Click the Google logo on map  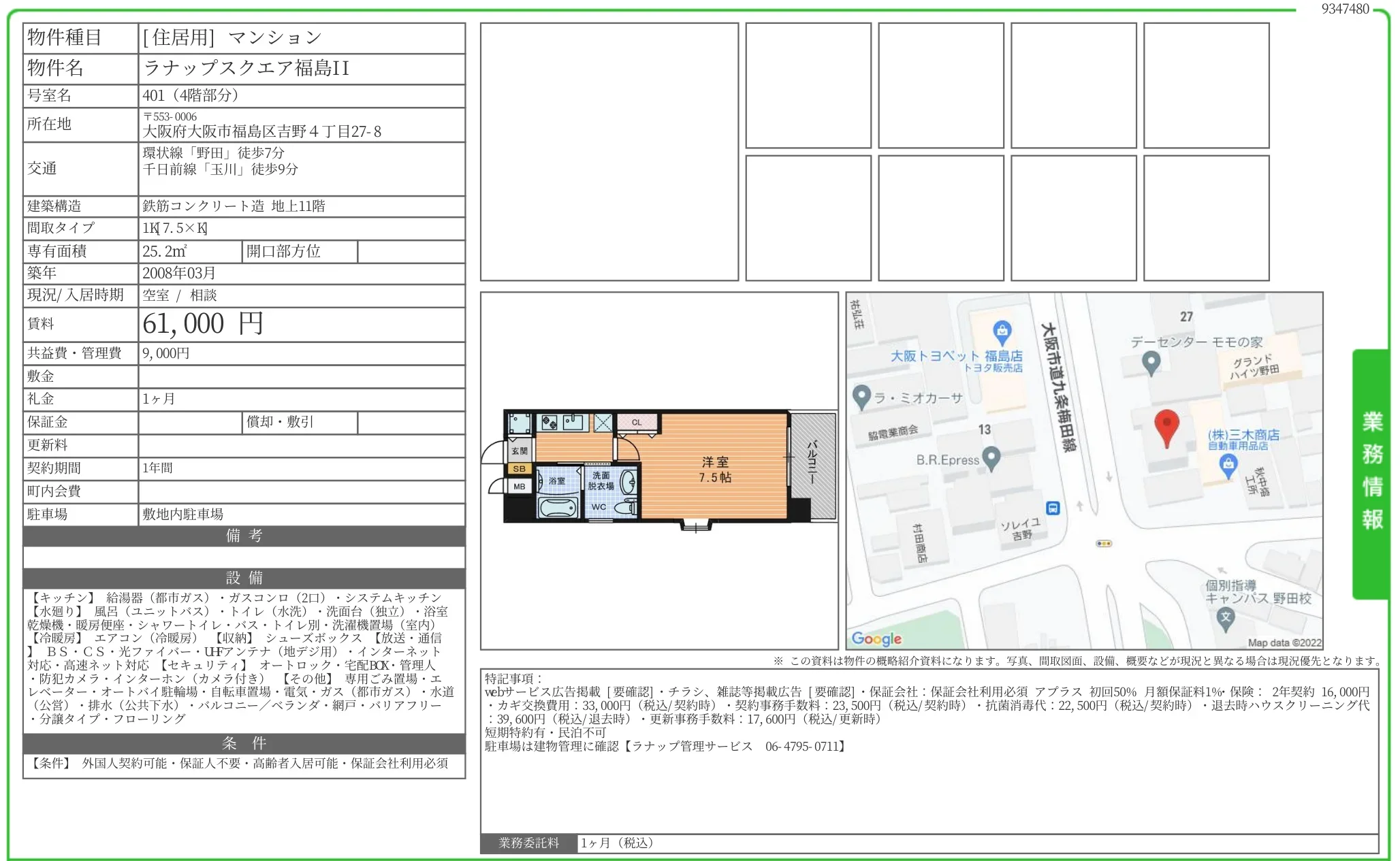point(876,638)
